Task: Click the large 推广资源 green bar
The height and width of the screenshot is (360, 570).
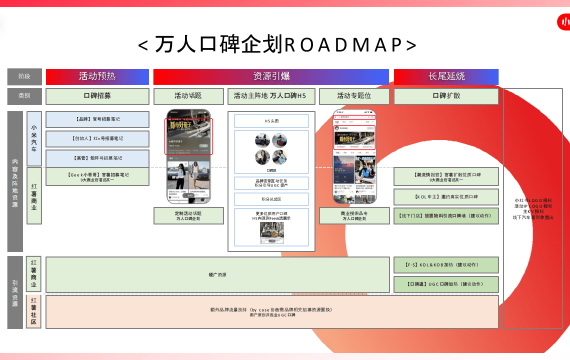Action: point(217,275)
